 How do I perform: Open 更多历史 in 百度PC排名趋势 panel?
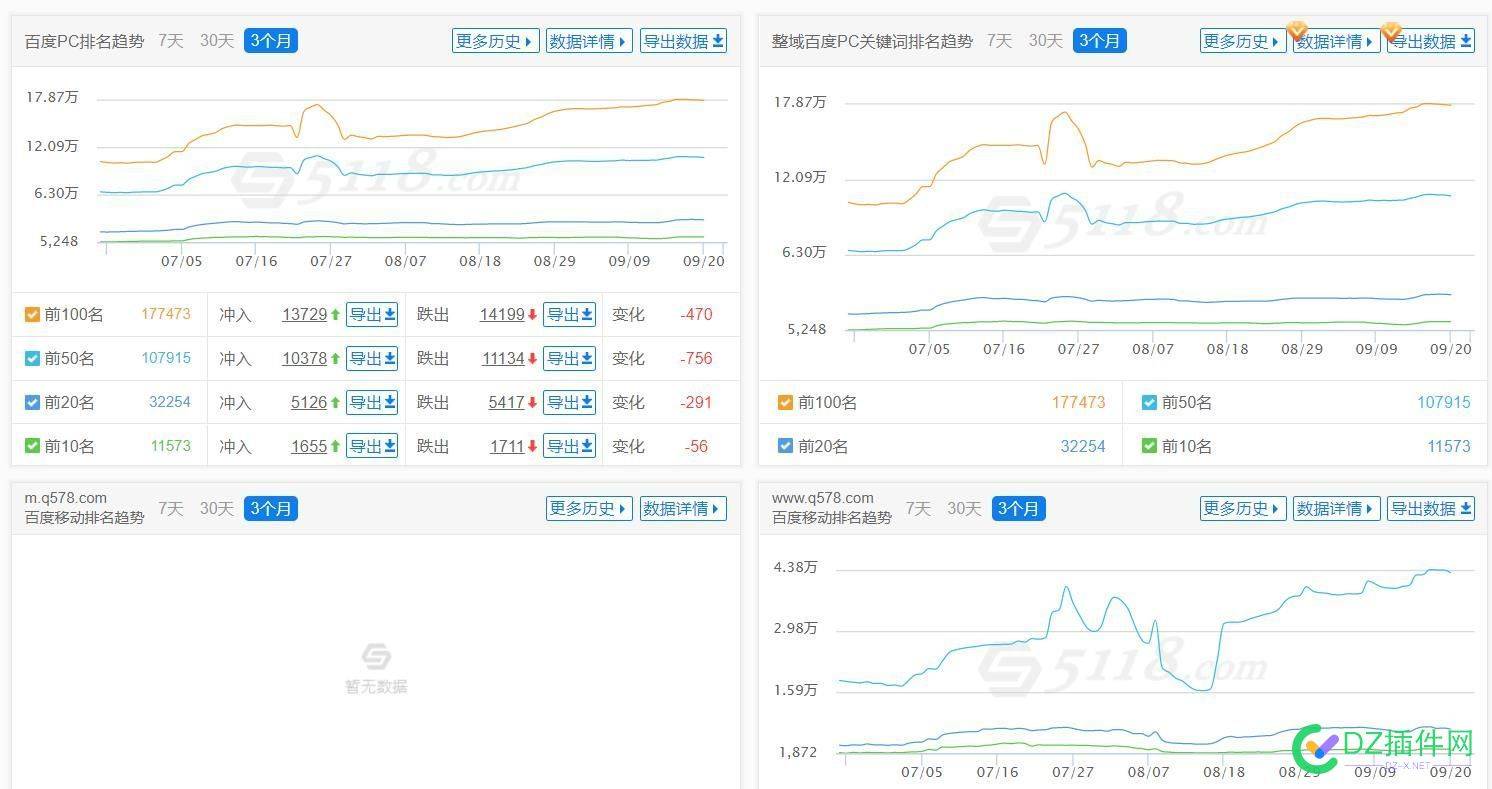coord(496,41)
